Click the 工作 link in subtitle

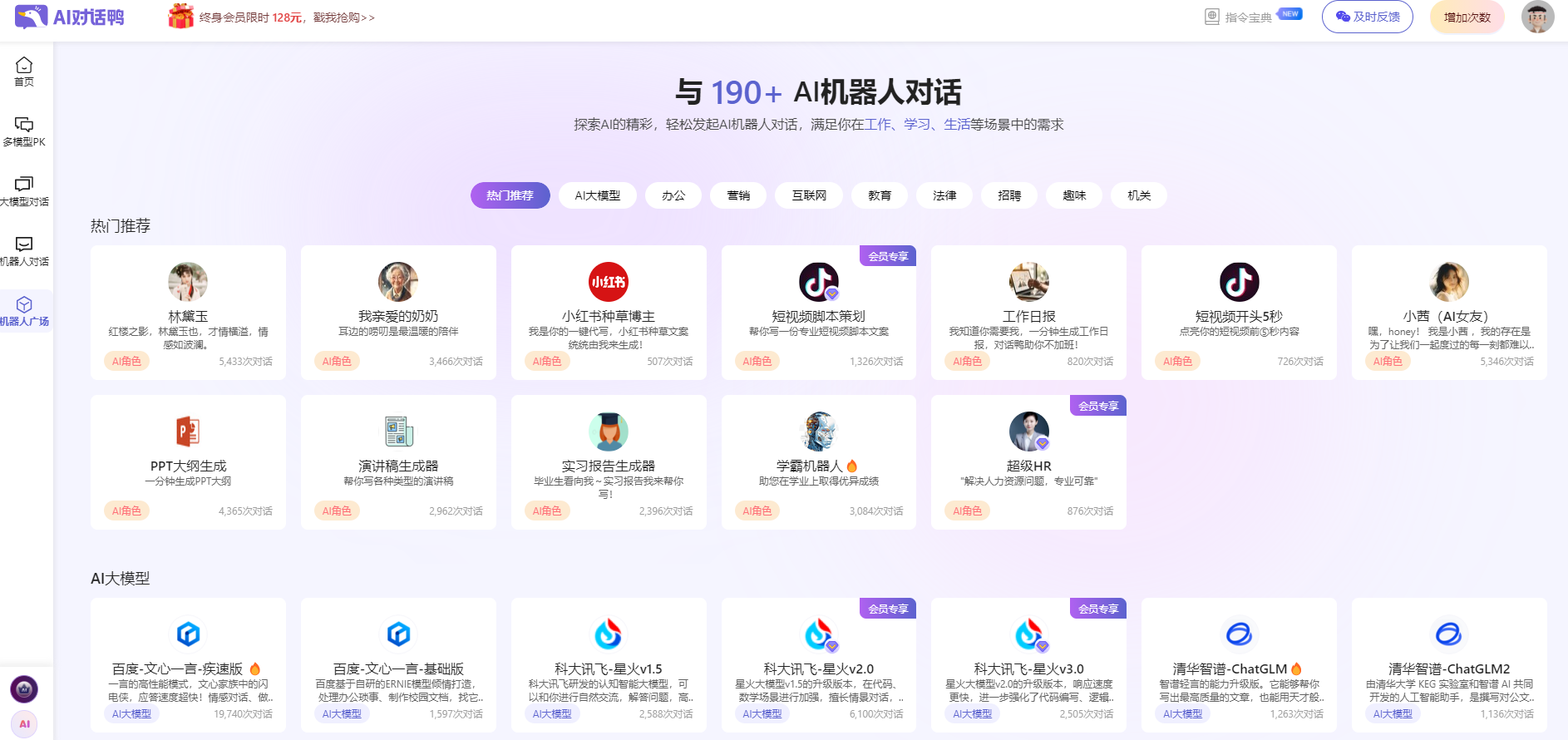pos(878,124)
